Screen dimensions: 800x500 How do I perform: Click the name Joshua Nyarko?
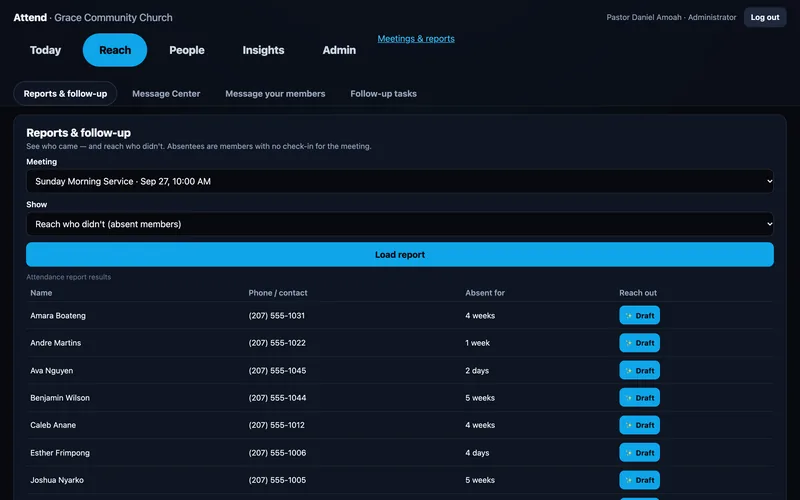[x=57, y=480]
